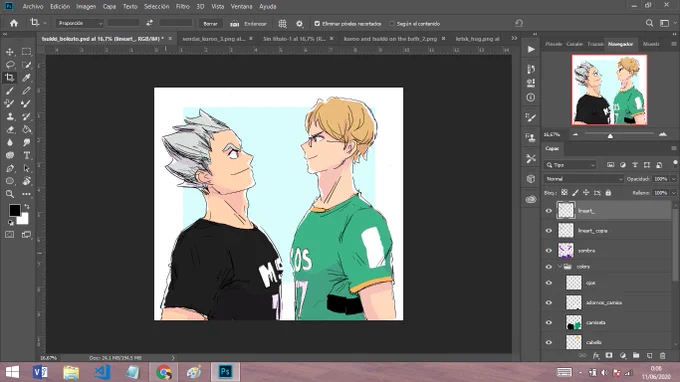Select the Lasso tool
The width and height of the screenshot is (680, 382).
10,65
